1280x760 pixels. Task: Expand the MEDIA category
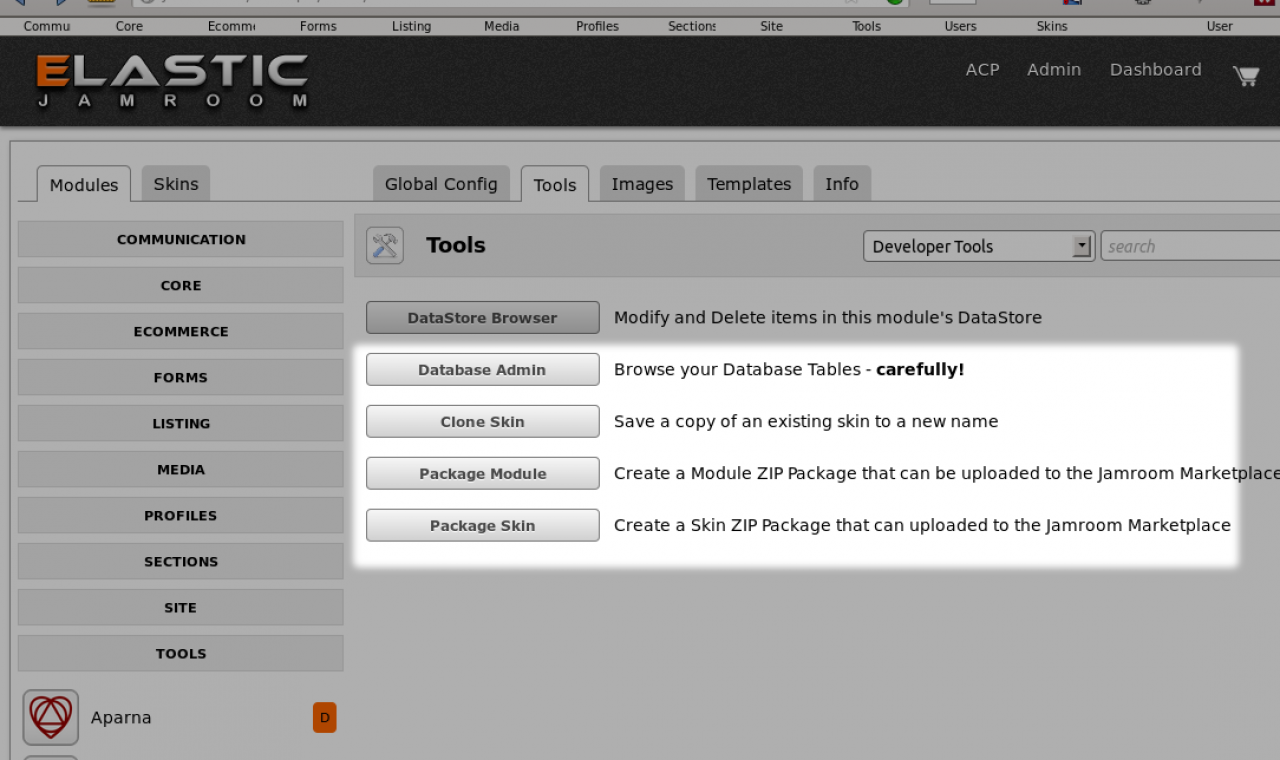[x=181, y=469]
